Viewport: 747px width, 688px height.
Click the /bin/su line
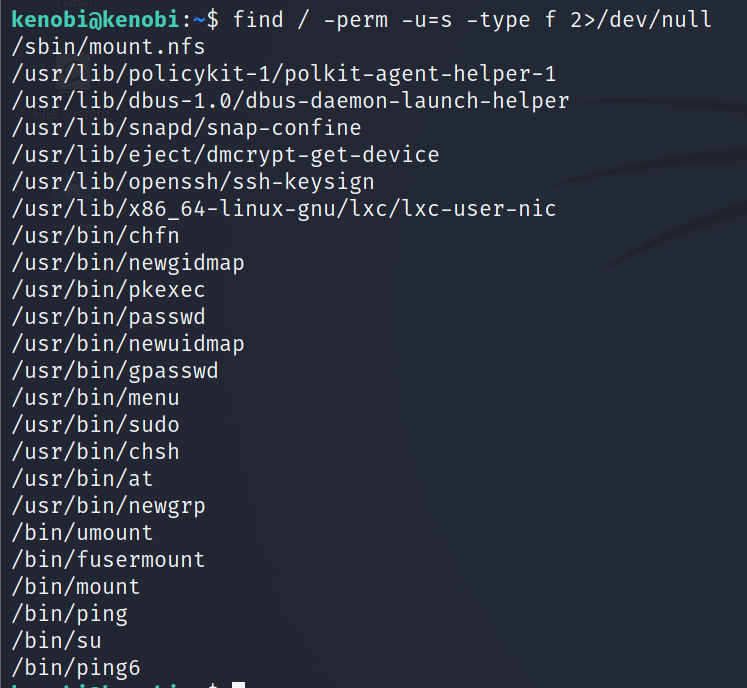pyautogui.click(x=57, y=641)
